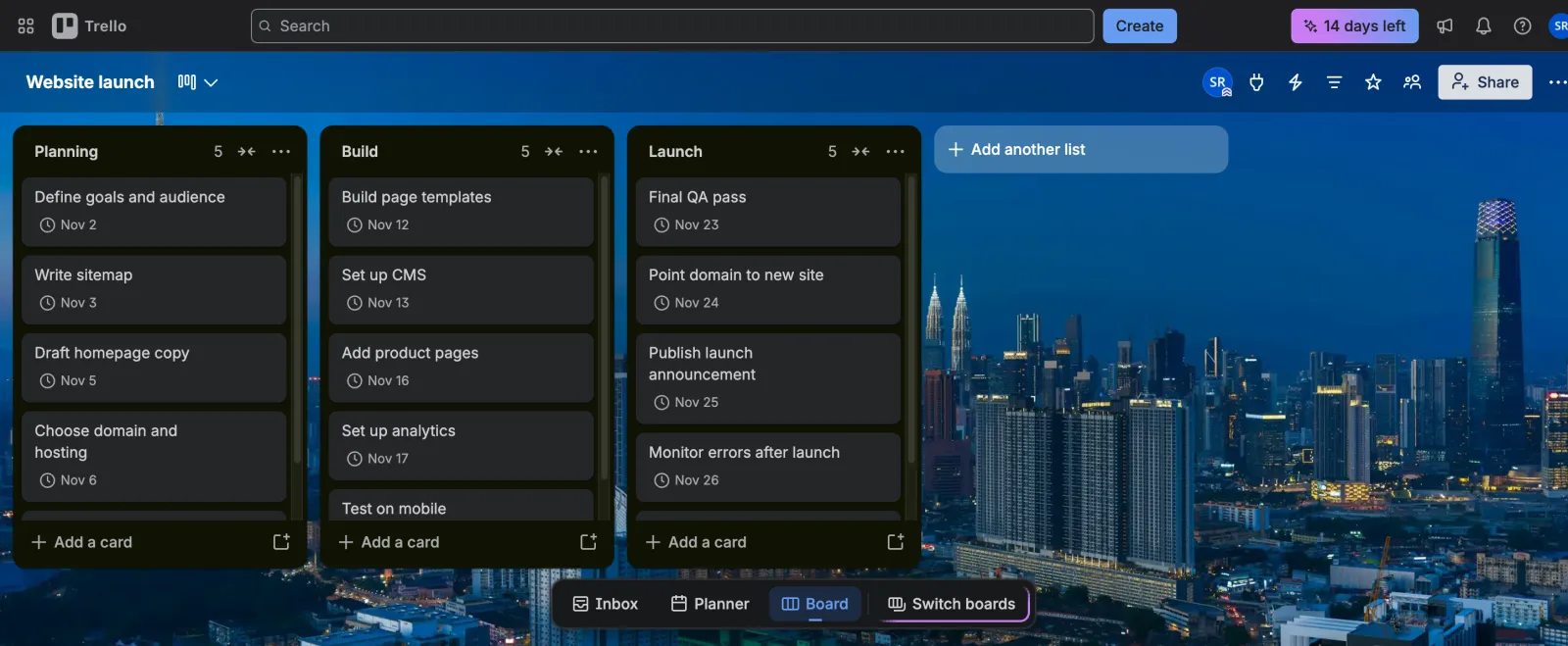Open the Point domain to new site card

(x=767, y=289)
